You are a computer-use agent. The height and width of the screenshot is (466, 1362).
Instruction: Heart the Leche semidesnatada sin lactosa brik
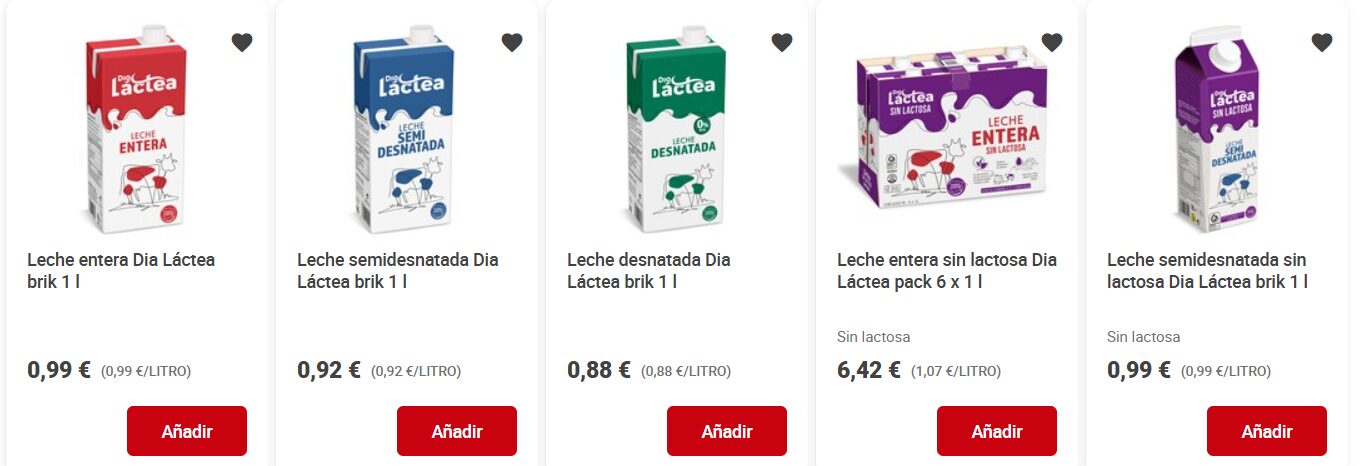1322,42
